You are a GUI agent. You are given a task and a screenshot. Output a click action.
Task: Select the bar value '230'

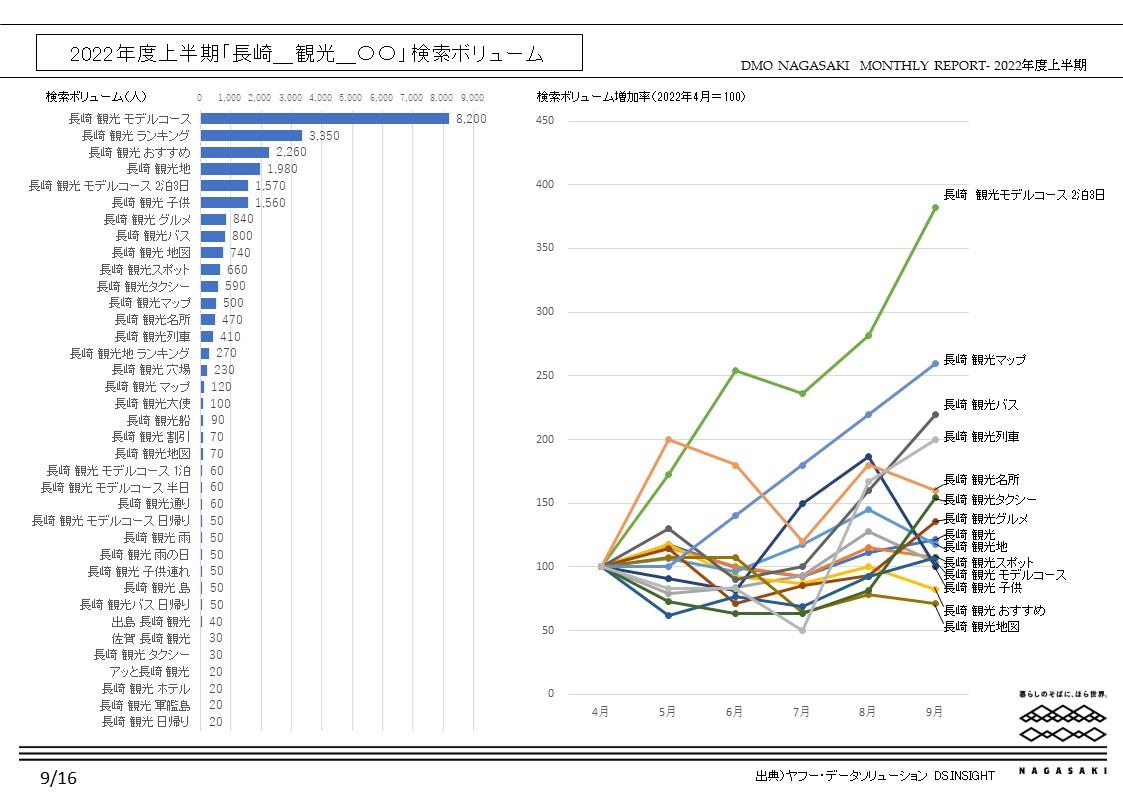coord(224,369)
